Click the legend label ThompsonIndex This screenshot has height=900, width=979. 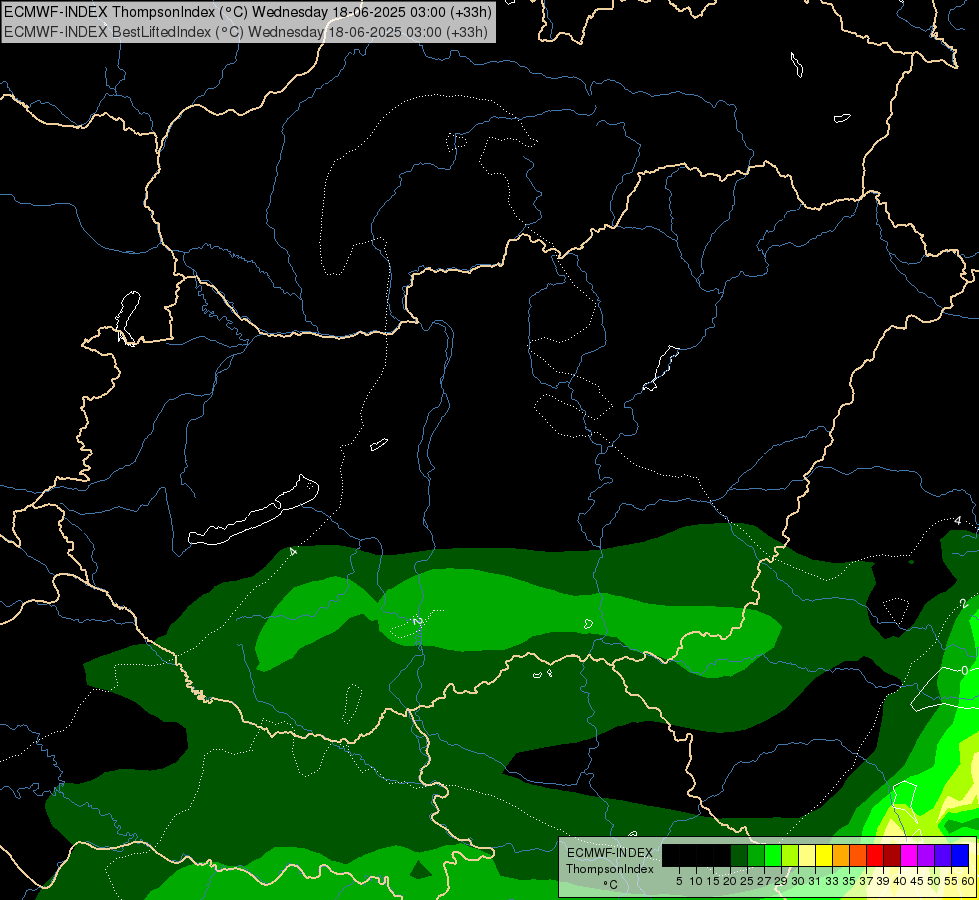610,869
